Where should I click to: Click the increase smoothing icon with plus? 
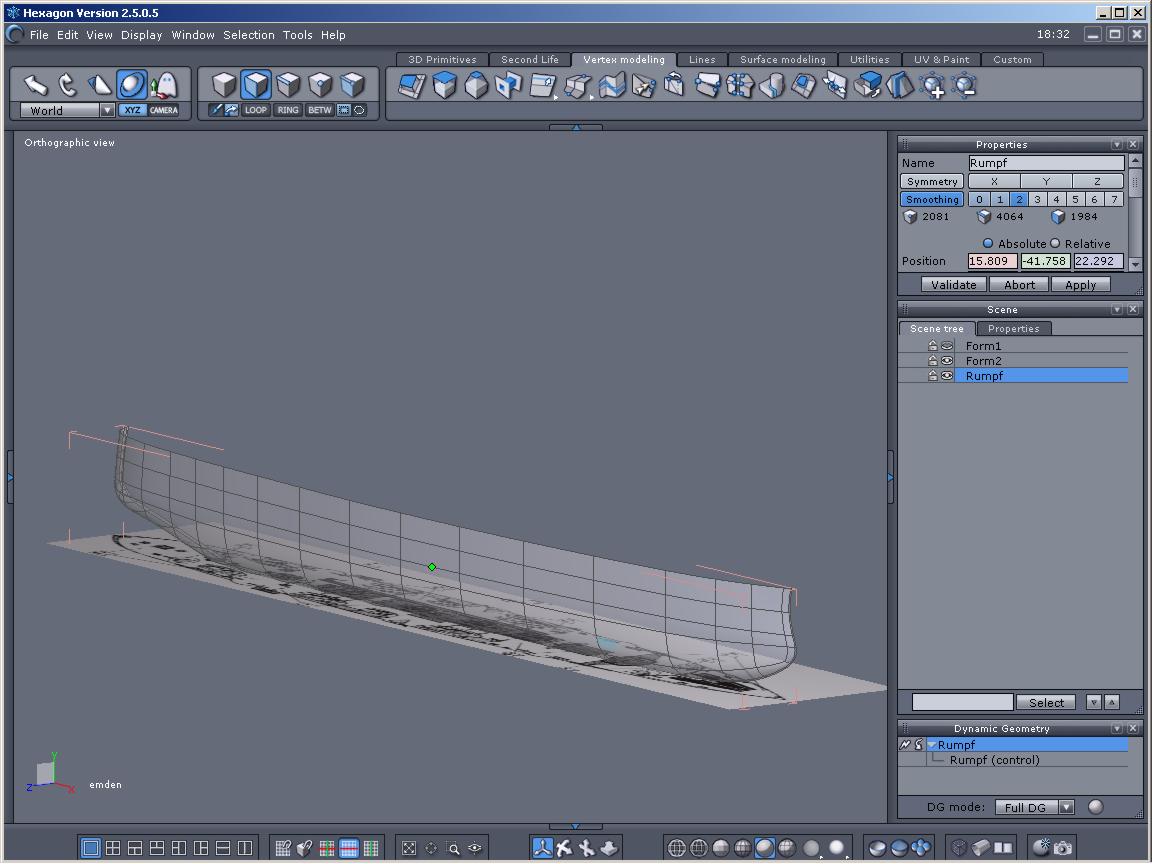pyautogui.click(x=932, y=87)
